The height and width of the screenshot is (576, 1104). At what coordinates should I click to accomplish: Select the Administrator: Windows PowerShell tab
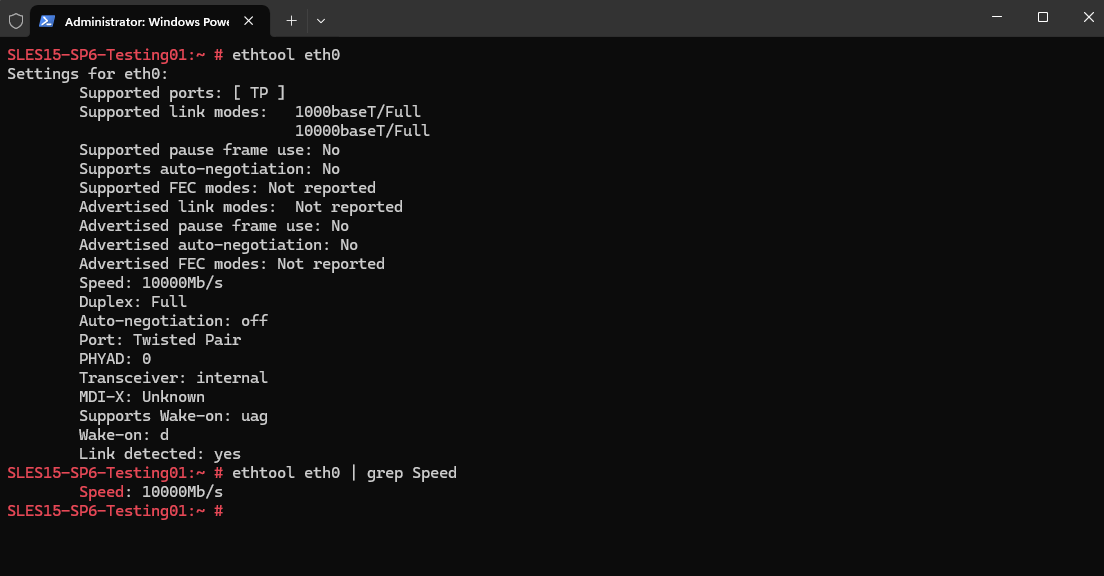pos(145,20)
